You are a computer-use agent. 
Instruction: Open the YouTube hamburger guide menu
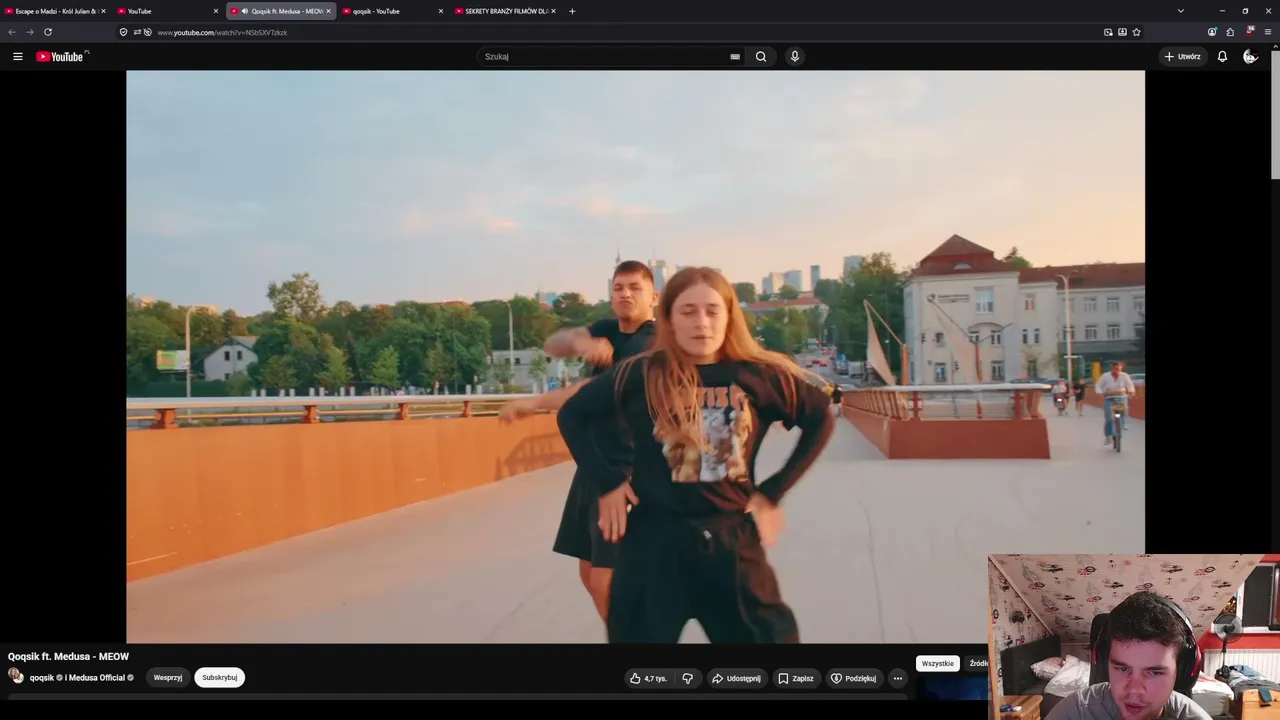(x=17, y=57)
